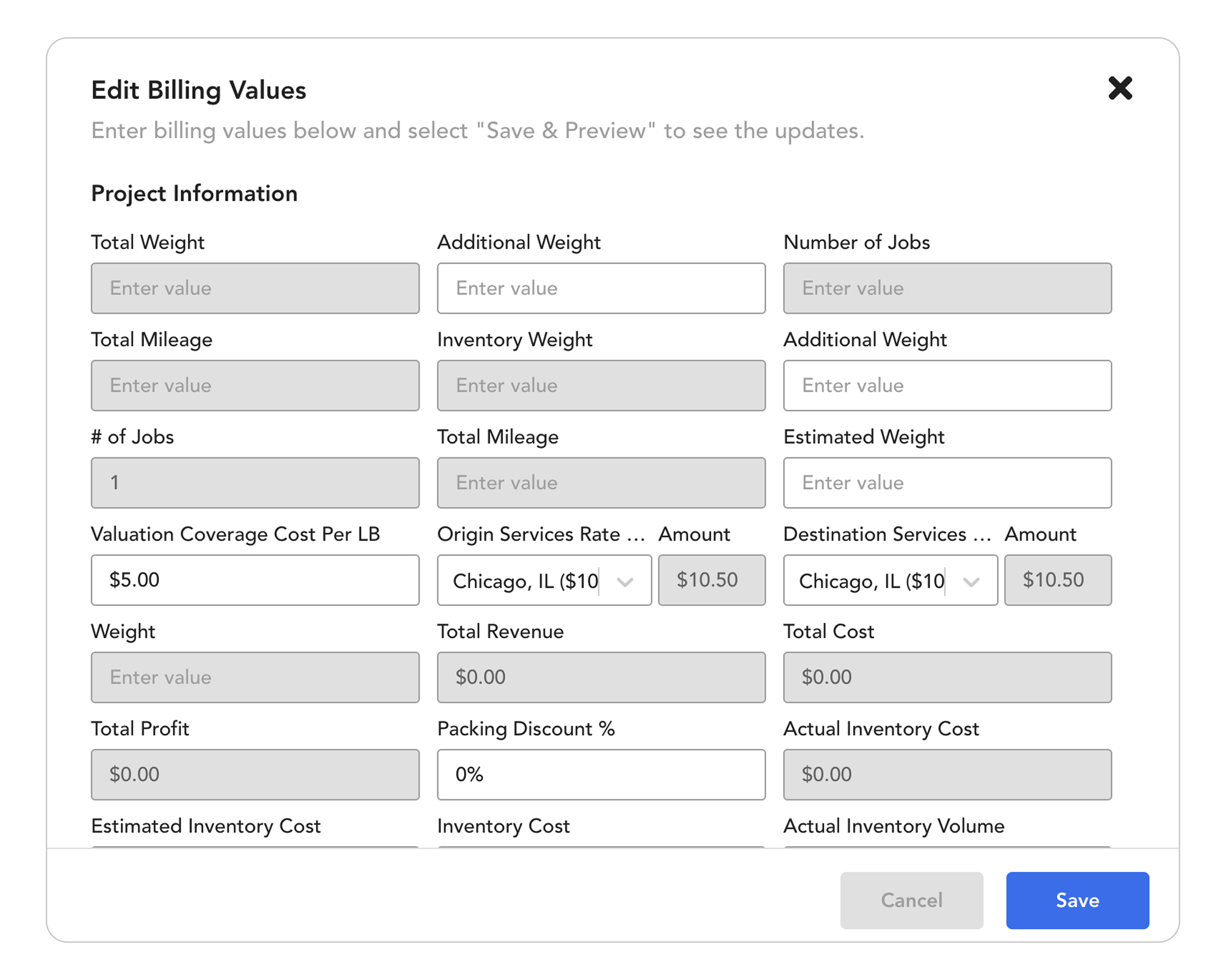1226x980 pixels.
Task: Click the Cancel button
Action: [x=911, y=900]
